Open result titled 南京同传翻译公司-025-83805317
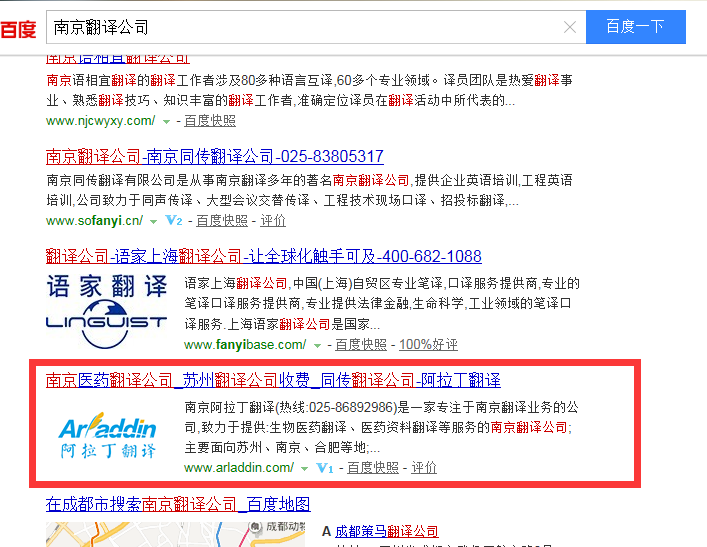Screen dimensions: 707x547 coord(215,156)
